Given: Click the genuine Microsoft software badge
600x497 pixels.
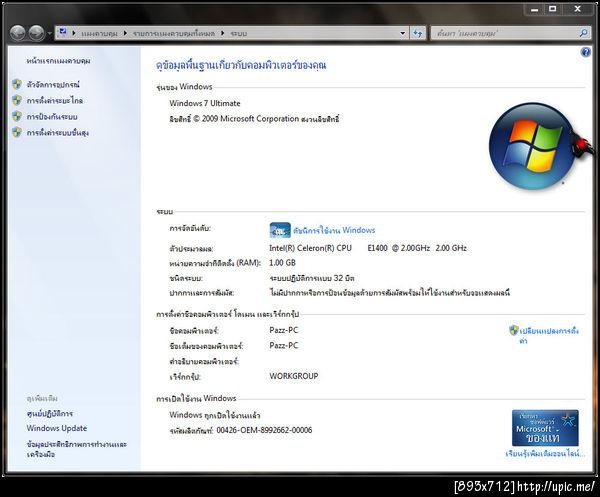Looking at the screenshot, I should pyautogui.click(x=545, y=428).
